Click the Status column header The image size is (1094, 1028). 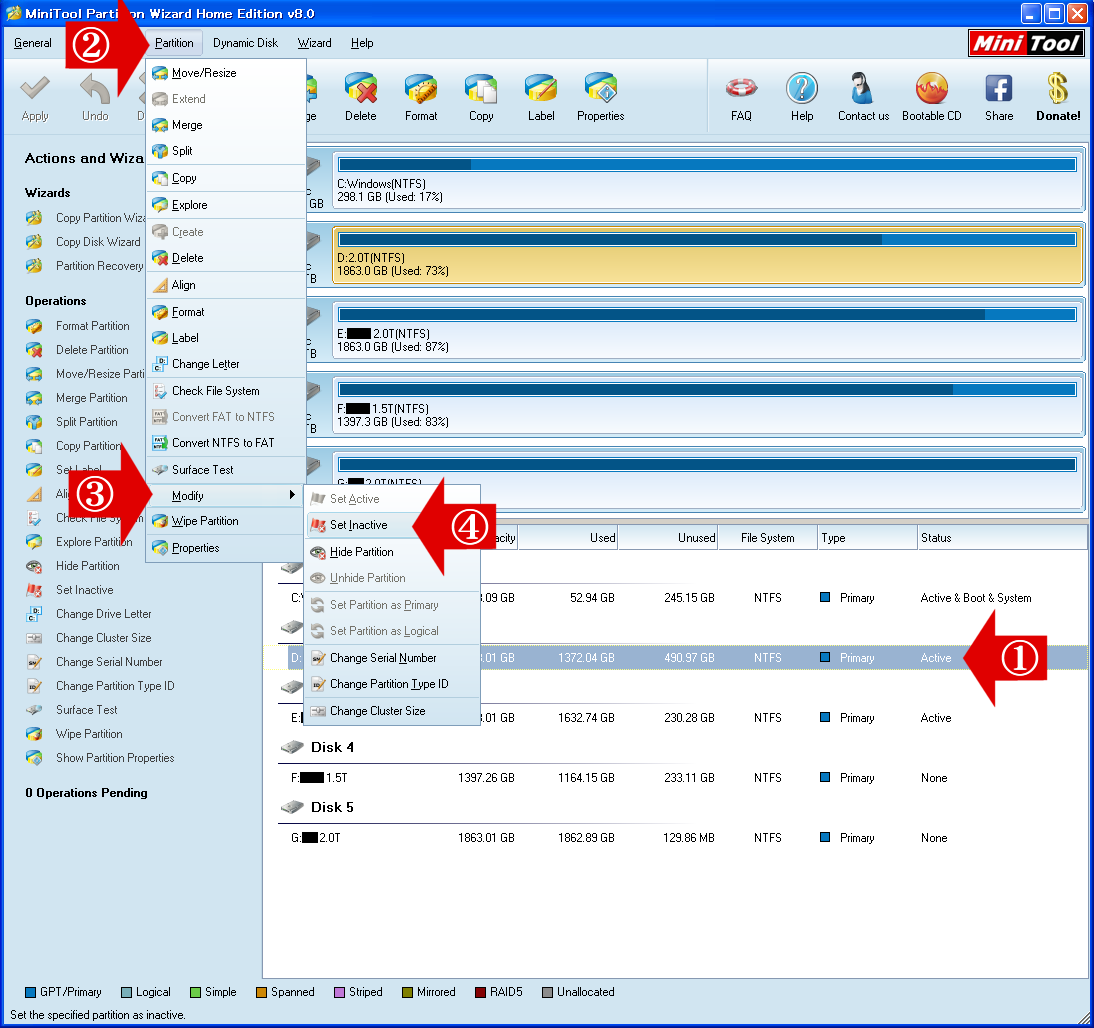coord(1002,538)
